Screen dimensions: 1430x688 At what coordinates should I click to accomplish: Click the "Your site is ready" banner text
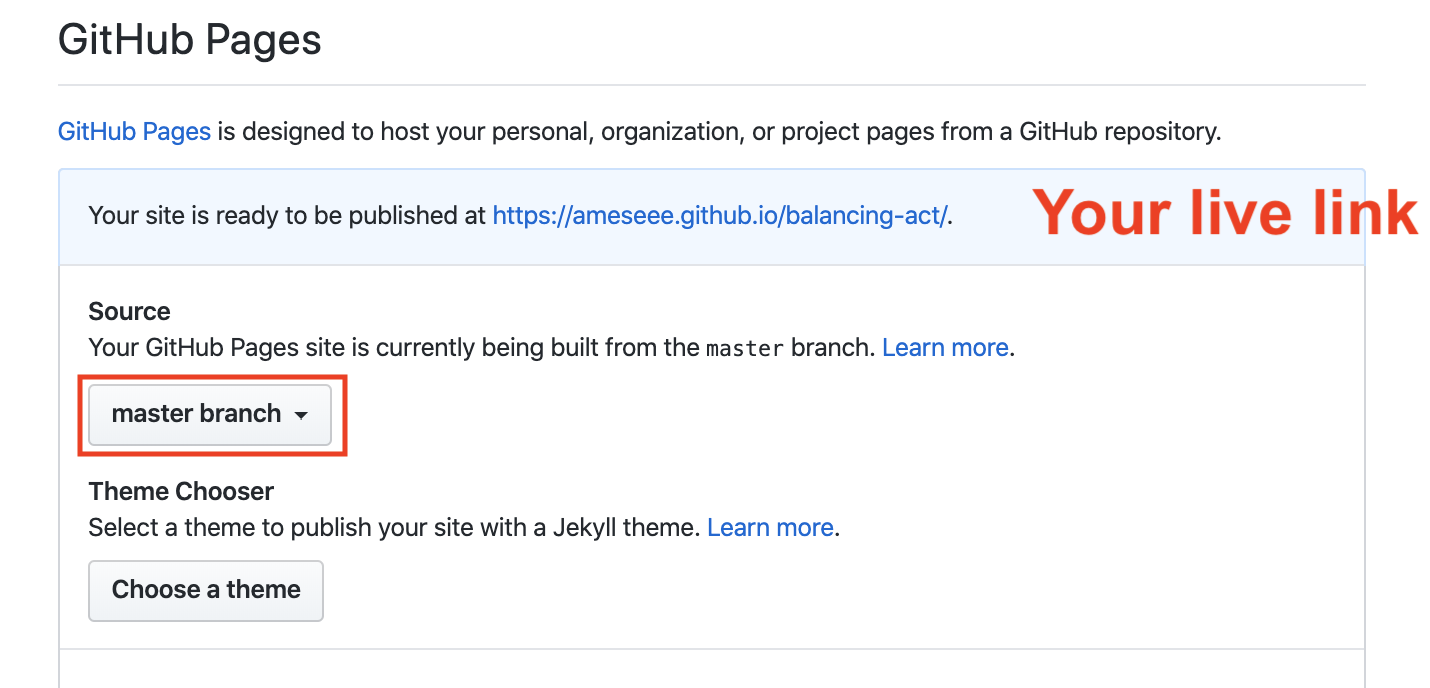coord(288,215)
